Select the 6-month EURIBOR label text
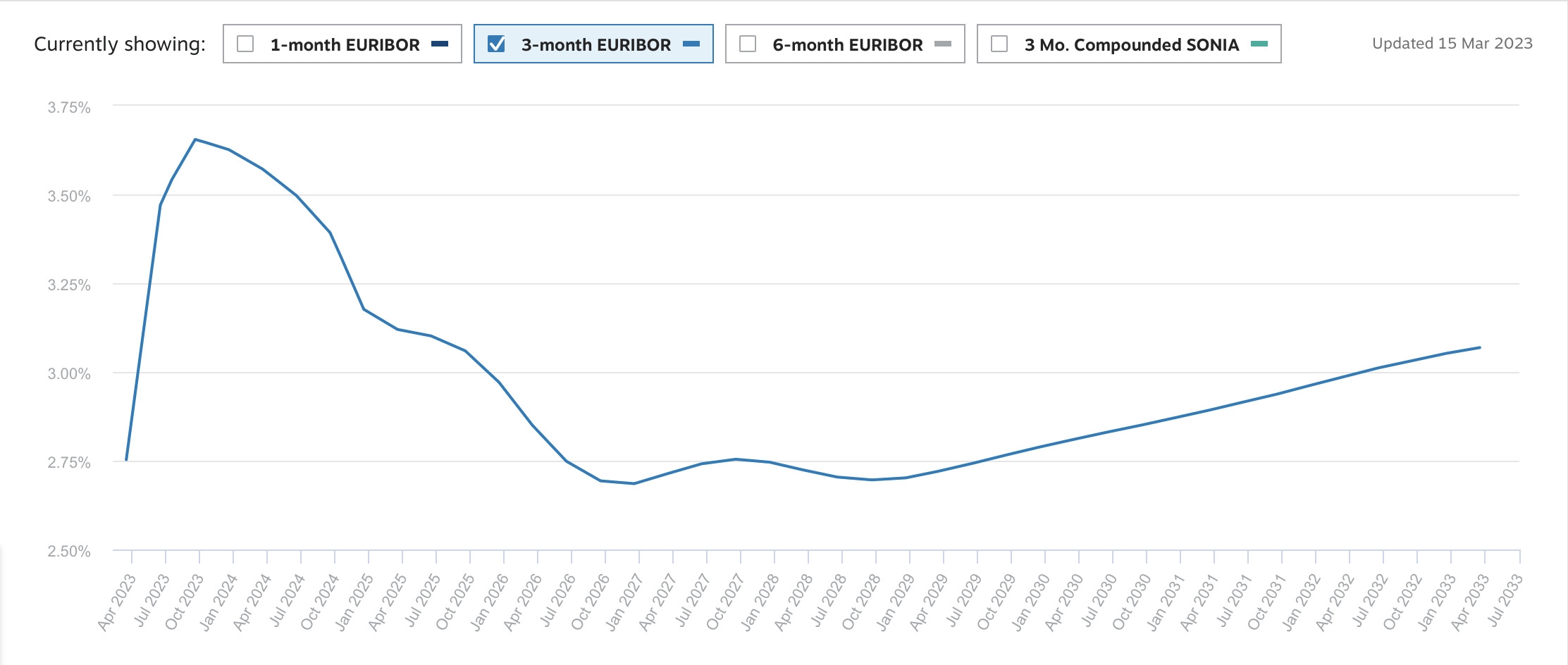This screenshot has width=1568, height=665. click(847, 45)
